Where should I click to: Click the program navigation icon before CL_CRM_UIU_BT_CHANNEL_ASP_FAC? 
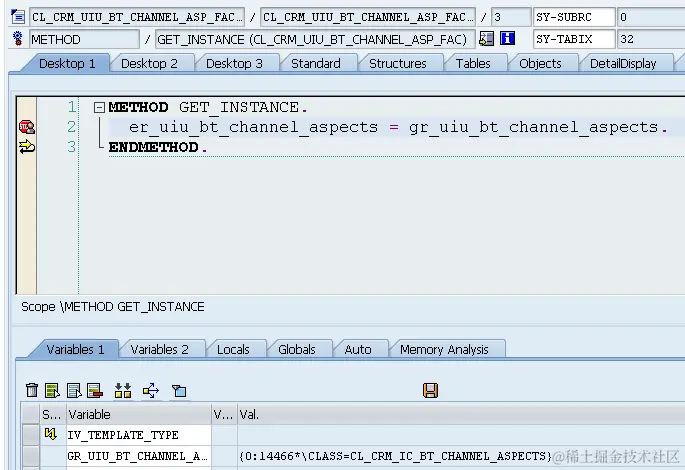click(18, 17)
